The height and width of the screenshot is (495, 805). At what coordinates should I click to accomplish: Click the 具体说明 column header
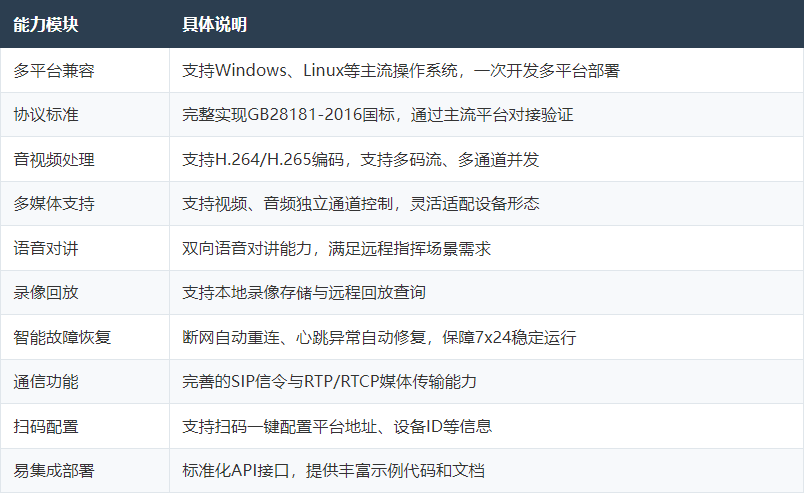point(215,25)
